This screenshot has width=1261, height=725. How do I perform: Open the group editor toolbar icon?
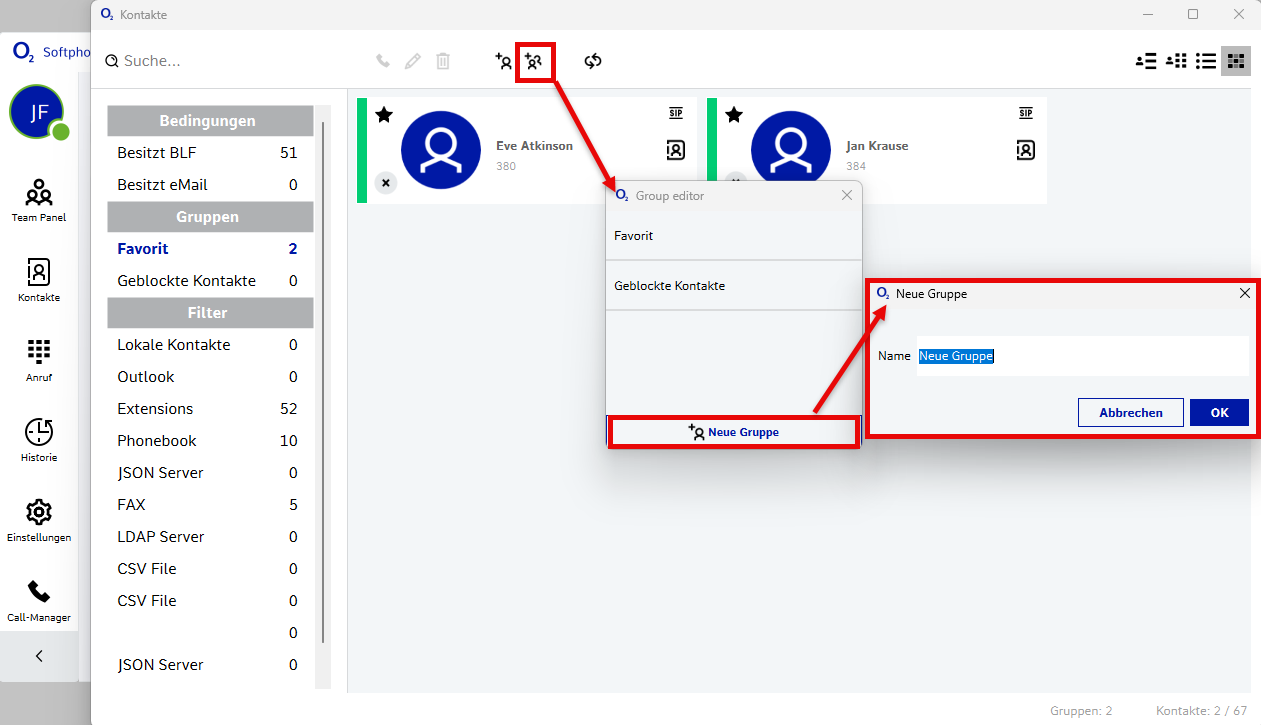(534, 62)
